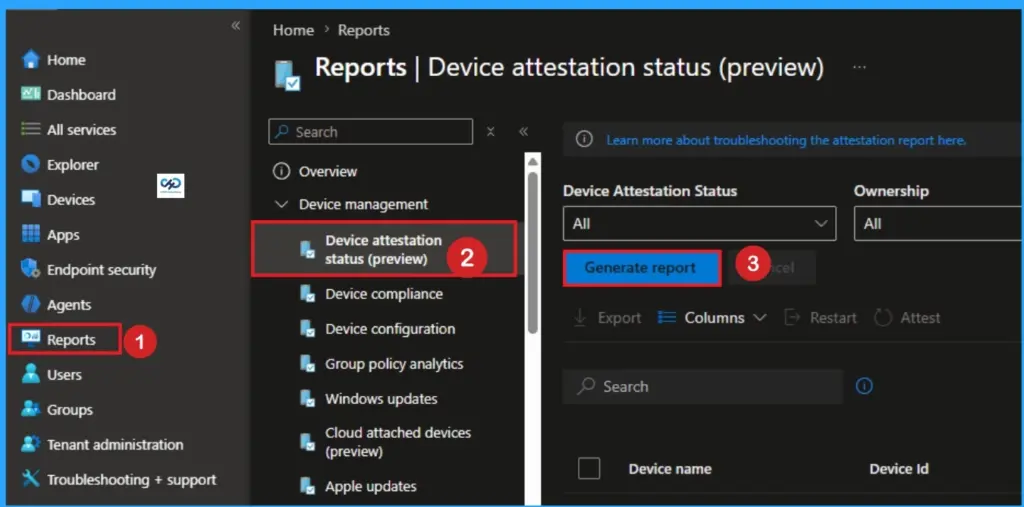Click the Home house icon
Image resolution: width=1024 pixels, height=507 pixels.
(31, 59)
